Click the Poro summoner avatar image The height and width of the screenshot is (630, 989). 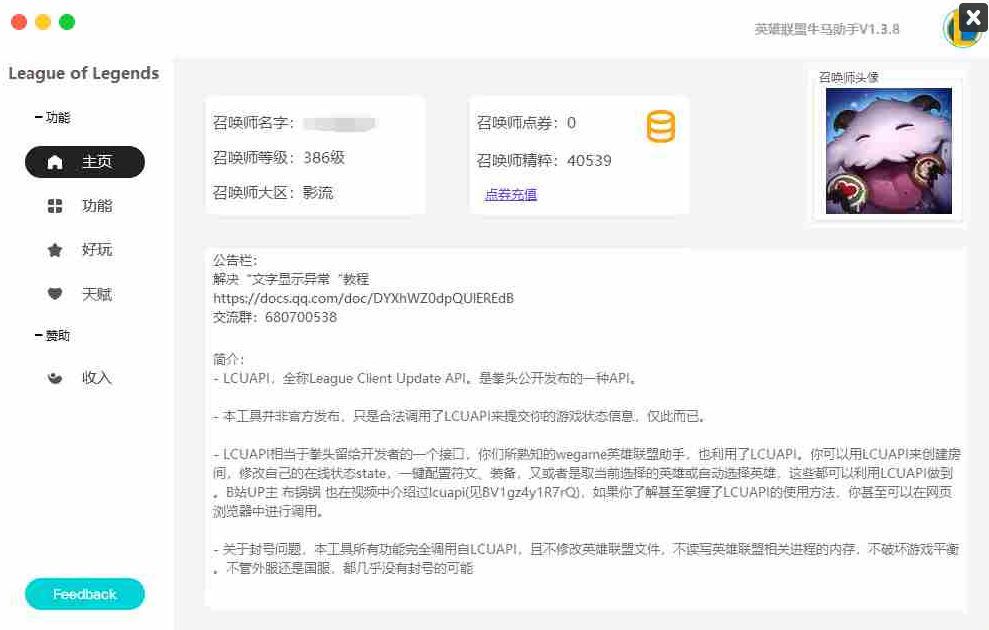[x=889, y=151]
